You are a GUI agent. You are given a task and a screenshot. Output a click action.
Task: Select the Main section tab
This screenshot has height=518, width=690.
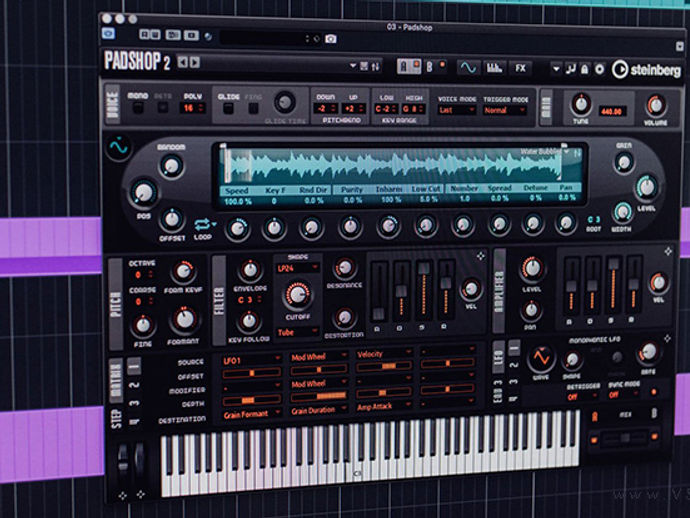pos(546,107)
